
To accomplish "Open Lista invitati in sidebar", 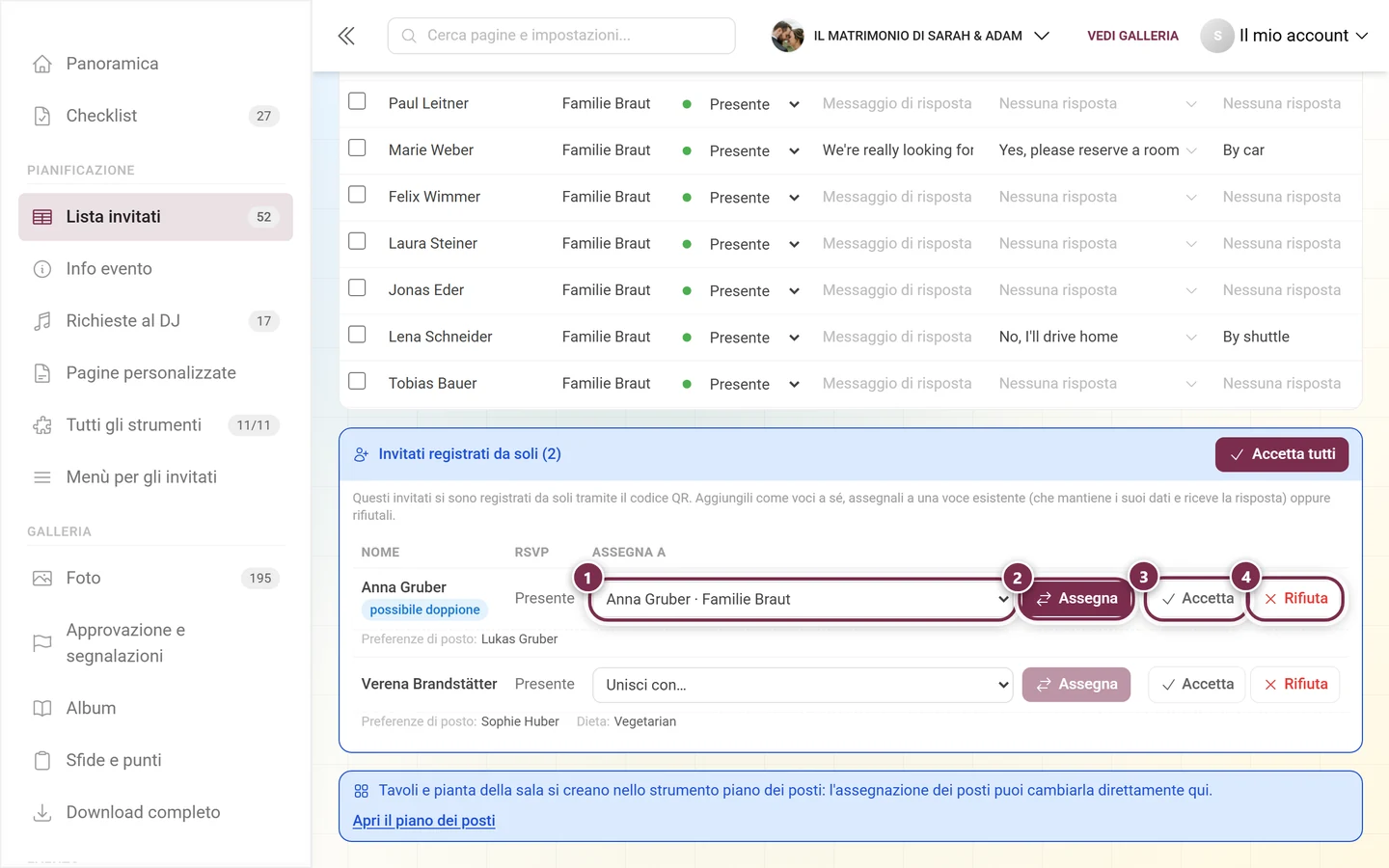I will tap(155, 217).
